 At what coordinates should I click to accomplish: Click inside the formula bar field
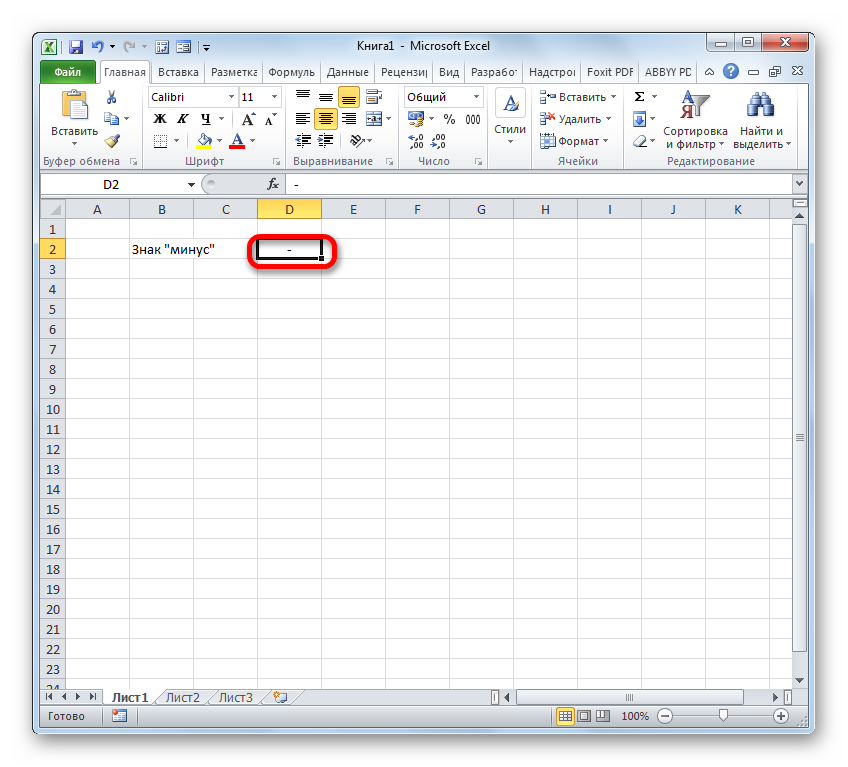coord(539,184)
